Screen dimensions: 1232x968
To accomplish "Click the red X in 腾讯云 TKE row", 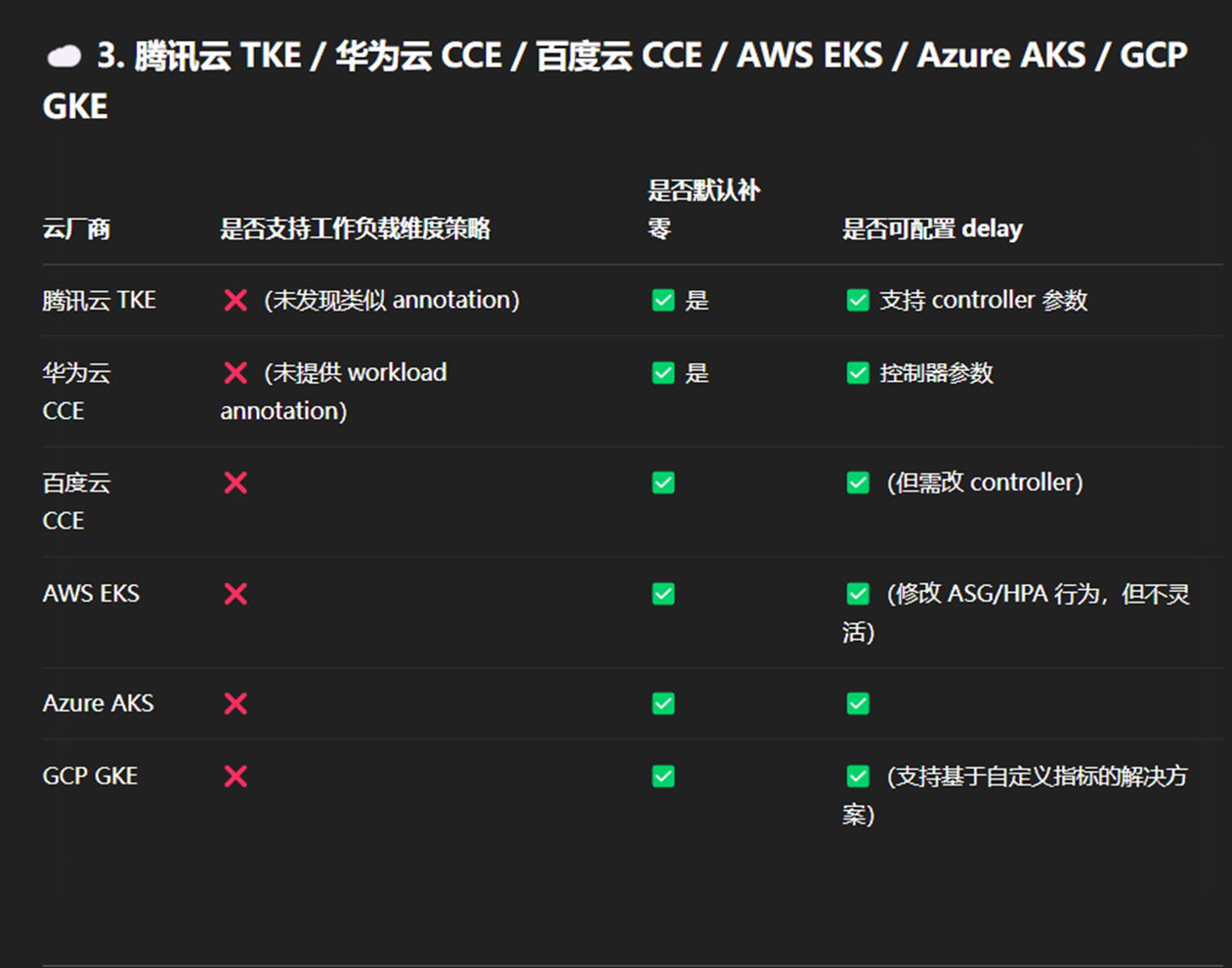I will (x=235, y=300).
